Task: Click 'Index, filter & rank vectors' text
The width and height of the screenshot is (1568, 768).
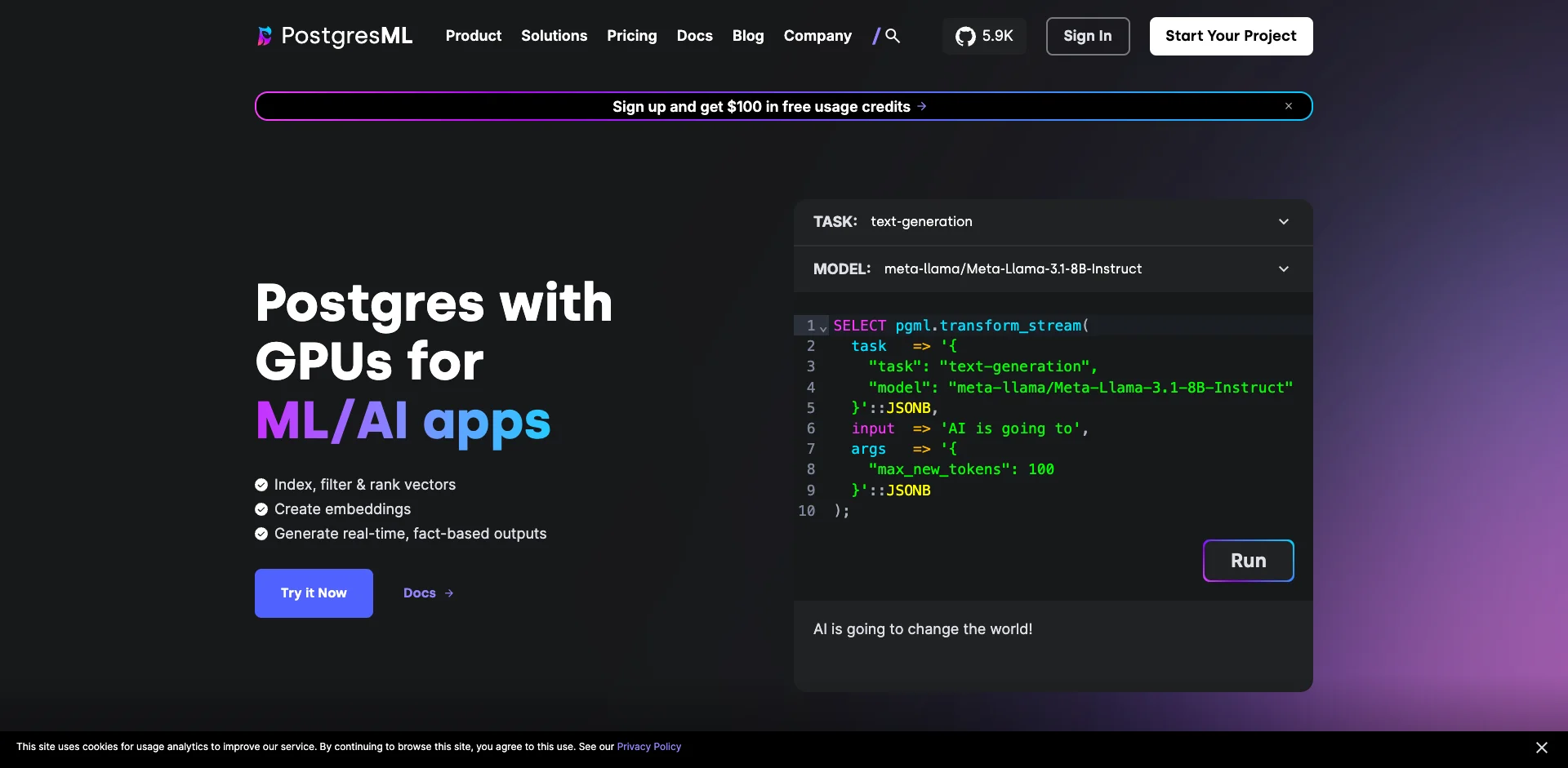Action: (365, 485)
